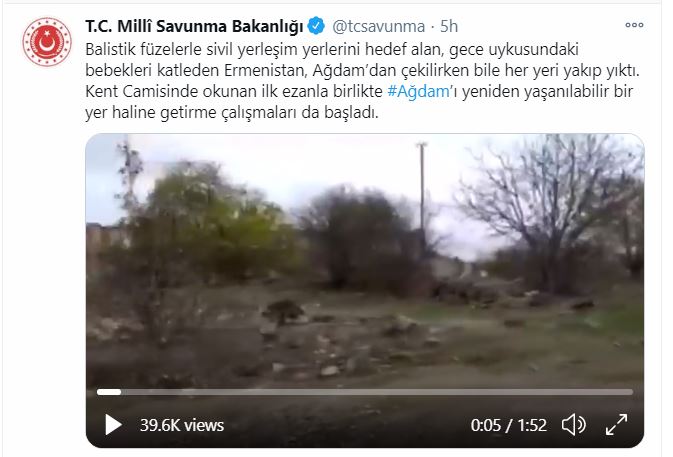The image size is (673, 457).
Task: Open the #Ağdam hashtag link
Action: [x=418, y=91]
